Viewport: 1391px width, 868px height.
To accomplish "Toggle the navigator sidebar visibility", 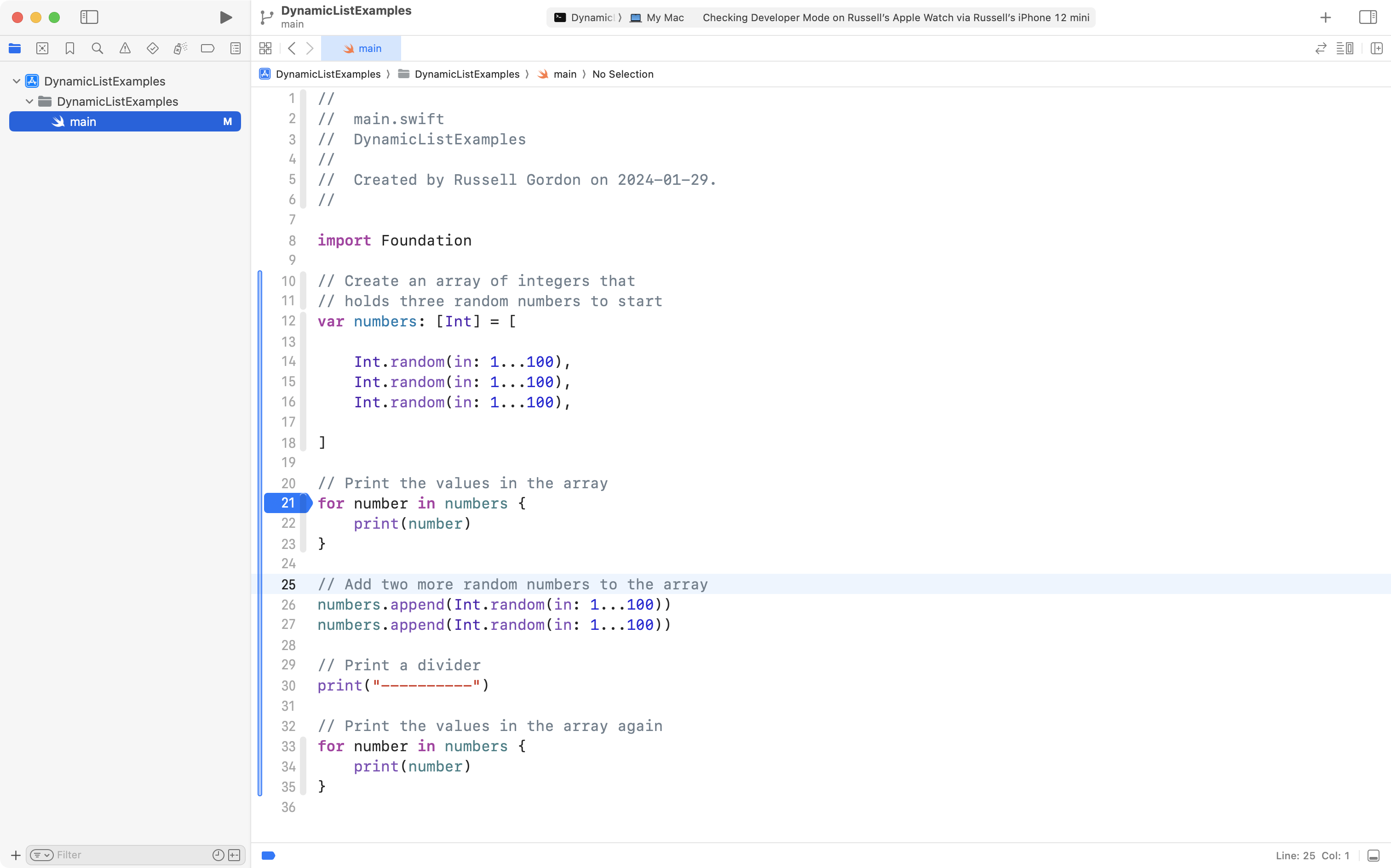I will (x=90, y=17).
